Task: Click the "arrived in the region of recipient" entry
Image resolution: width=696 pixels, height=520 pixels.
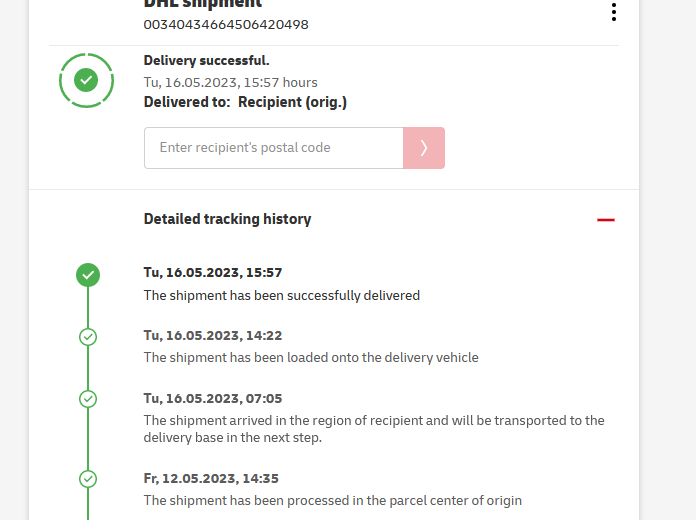Action: coord(374,421)
